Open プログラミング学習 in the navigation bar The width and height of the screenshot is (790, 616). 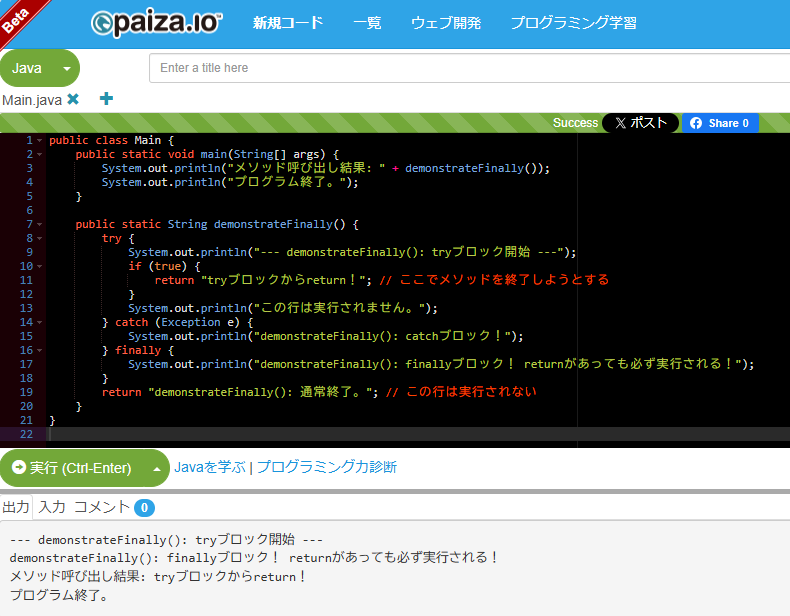pos(573,23)
